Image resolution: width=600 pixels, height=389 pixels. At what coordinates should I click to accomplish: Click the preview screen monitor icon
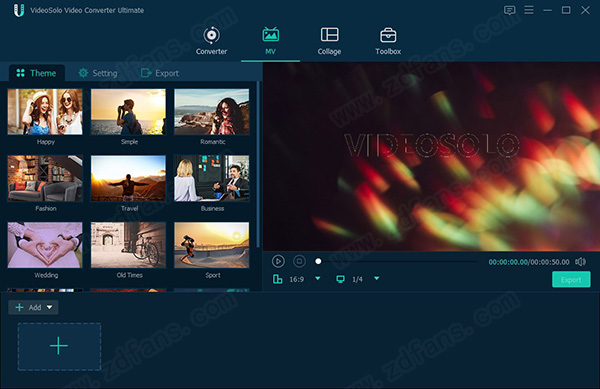(x=340, y=279)
